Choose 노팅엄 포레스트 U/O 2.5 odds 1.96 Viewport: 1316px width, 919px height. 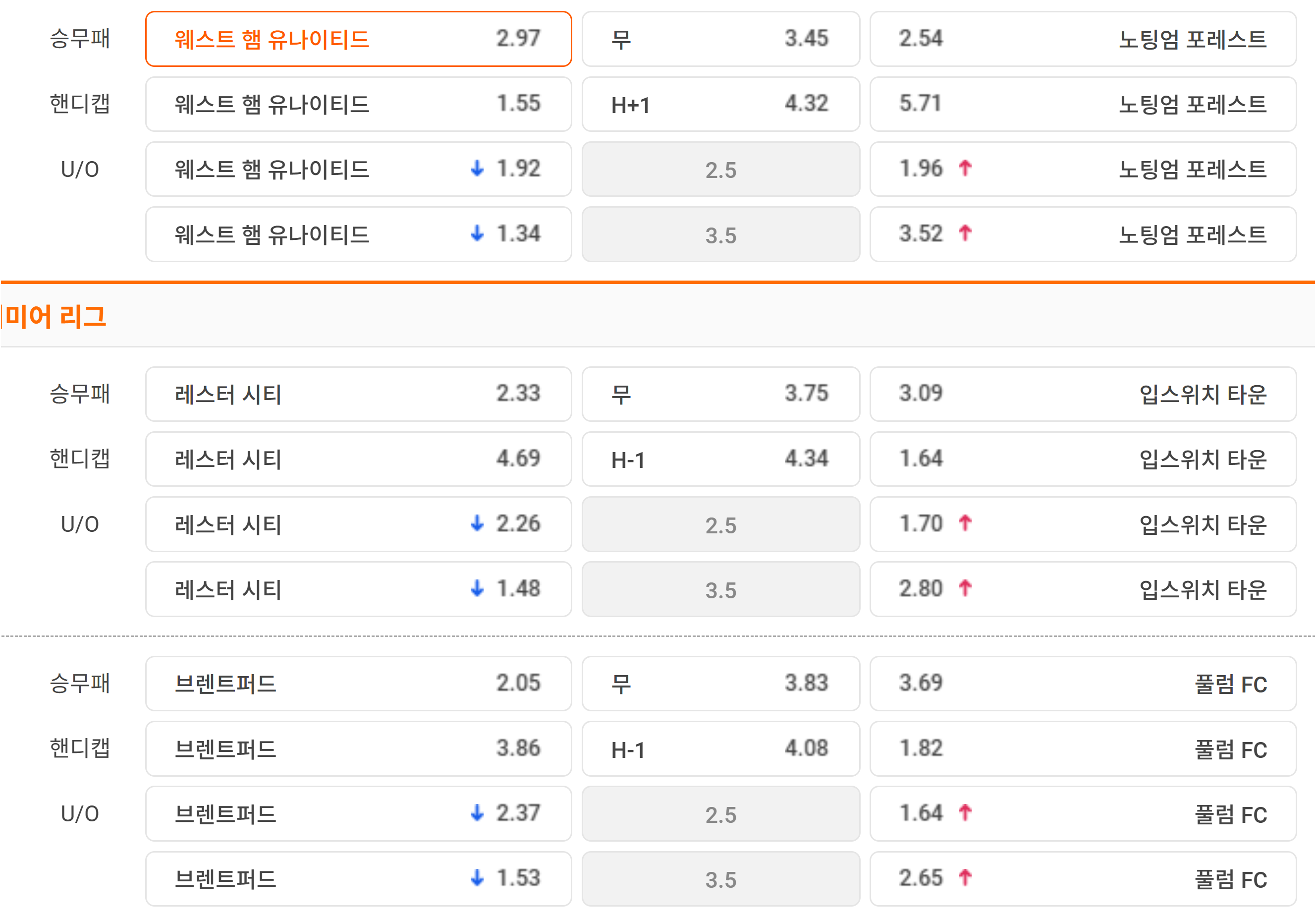click(1083, 169)
